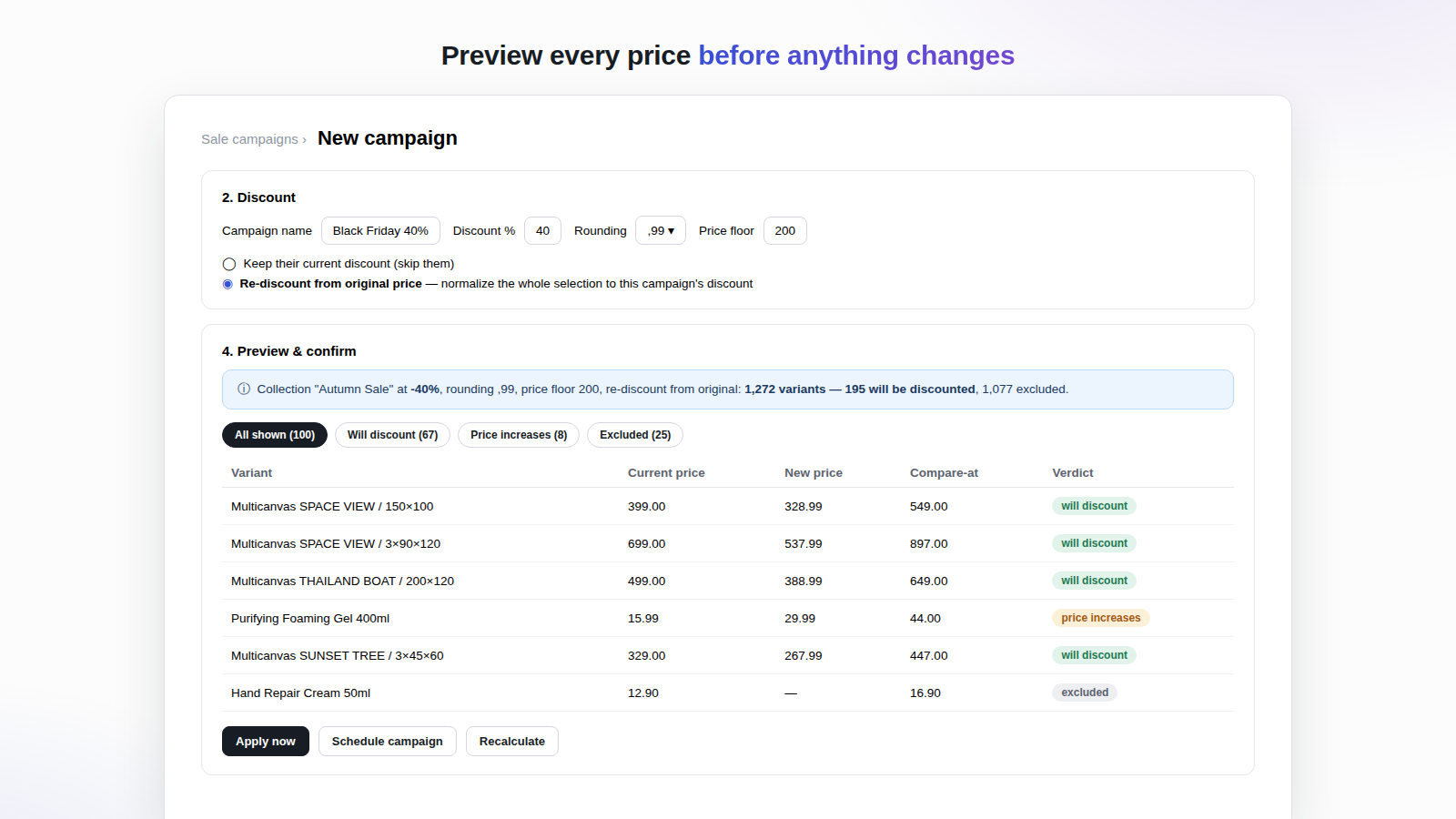
Task: Open the 'Excluded (25)' filter tab
Action: pos(635,435)
